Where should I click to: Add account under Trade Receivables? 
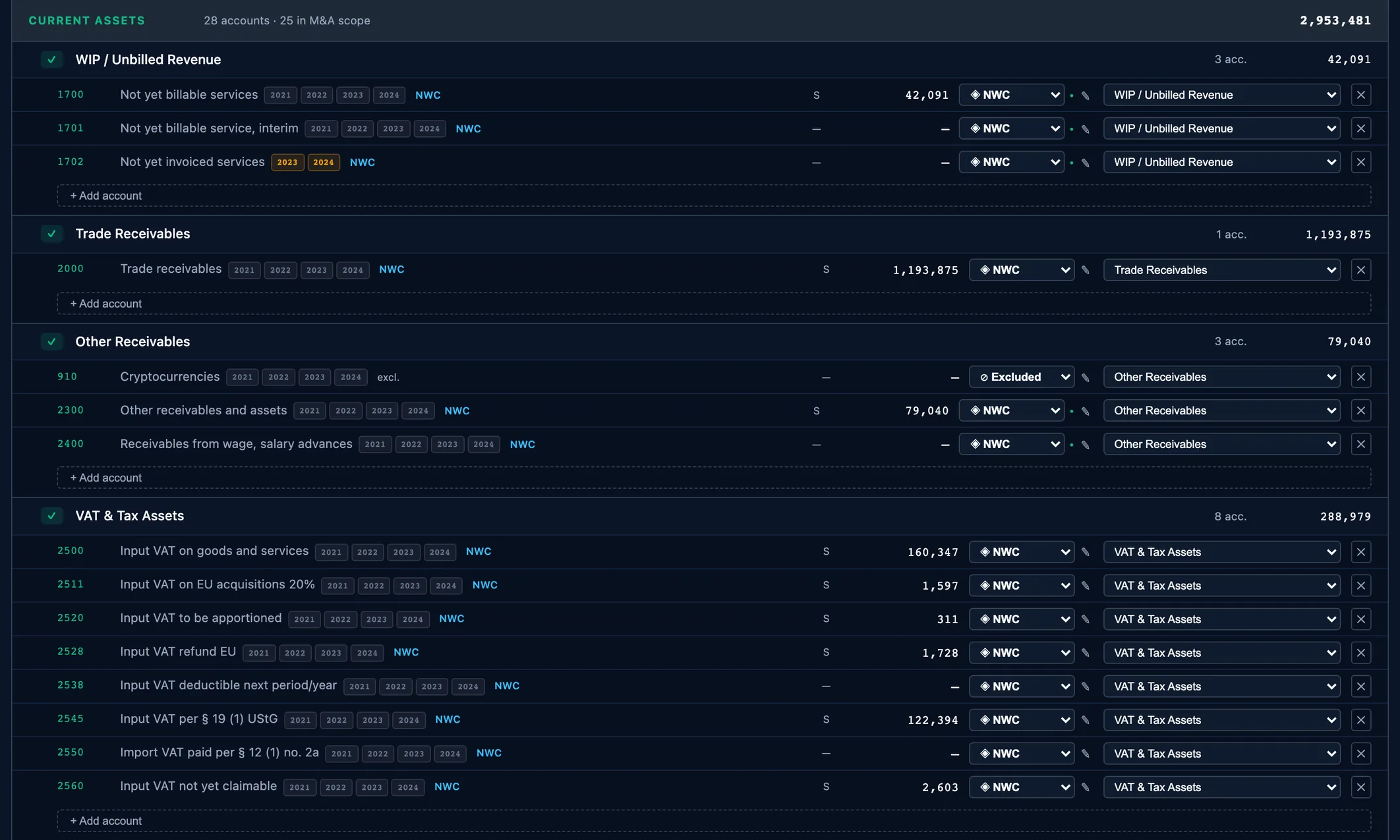pos(714,304)
